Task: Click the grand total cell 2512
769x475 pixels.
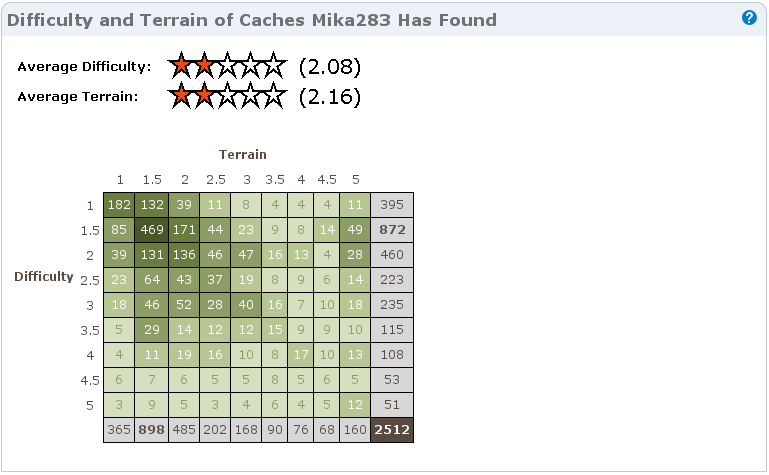Action: (x=392, y=430)
